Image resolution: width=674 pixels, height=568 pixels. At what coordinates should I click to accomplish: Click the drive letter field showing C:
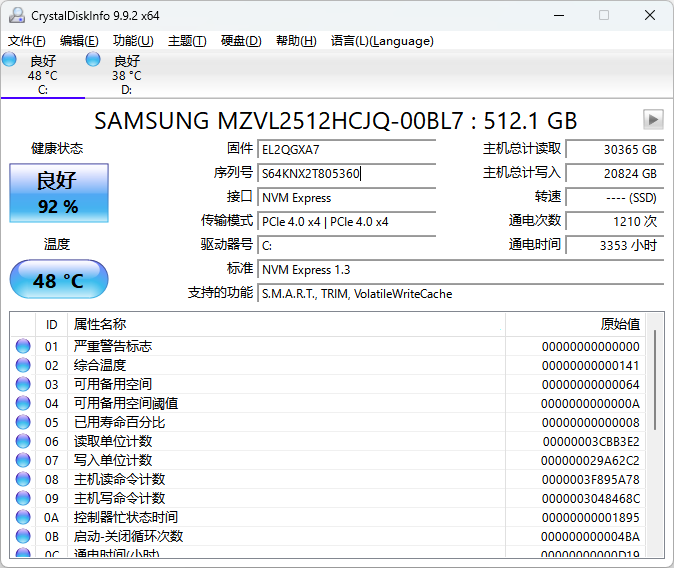click(x=346, y=246)
